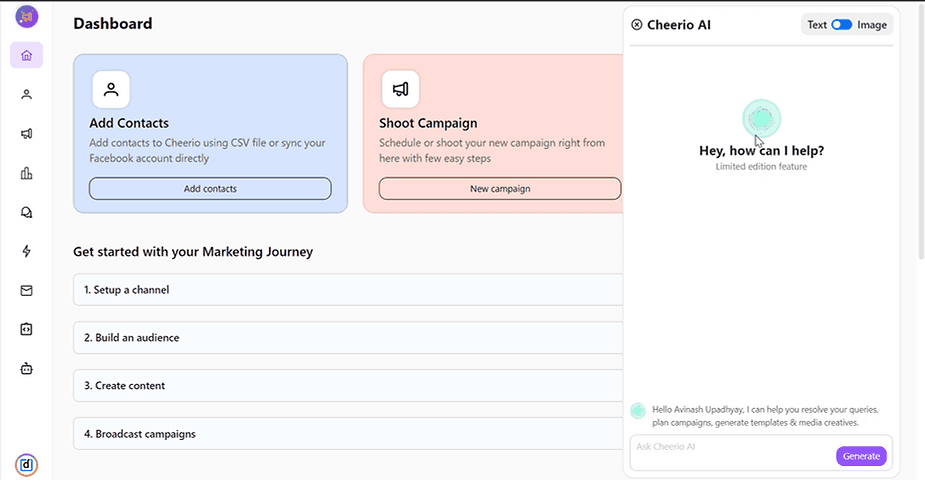Screen dimensions: 925x480
Task: Click the code bracket icon in sidebar
Action: (26, 329)
